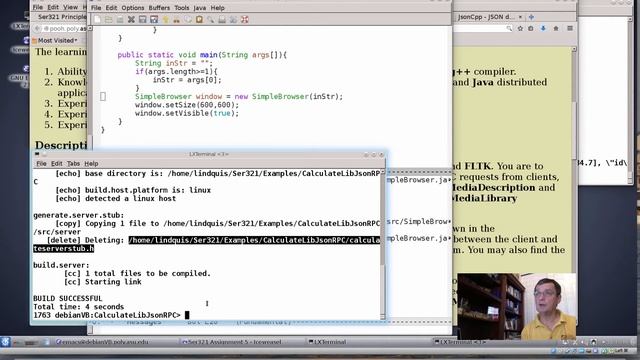Open the Emacs Java menu
The width and height of the screenshot is (640, 360).
(x=200, y=8)
